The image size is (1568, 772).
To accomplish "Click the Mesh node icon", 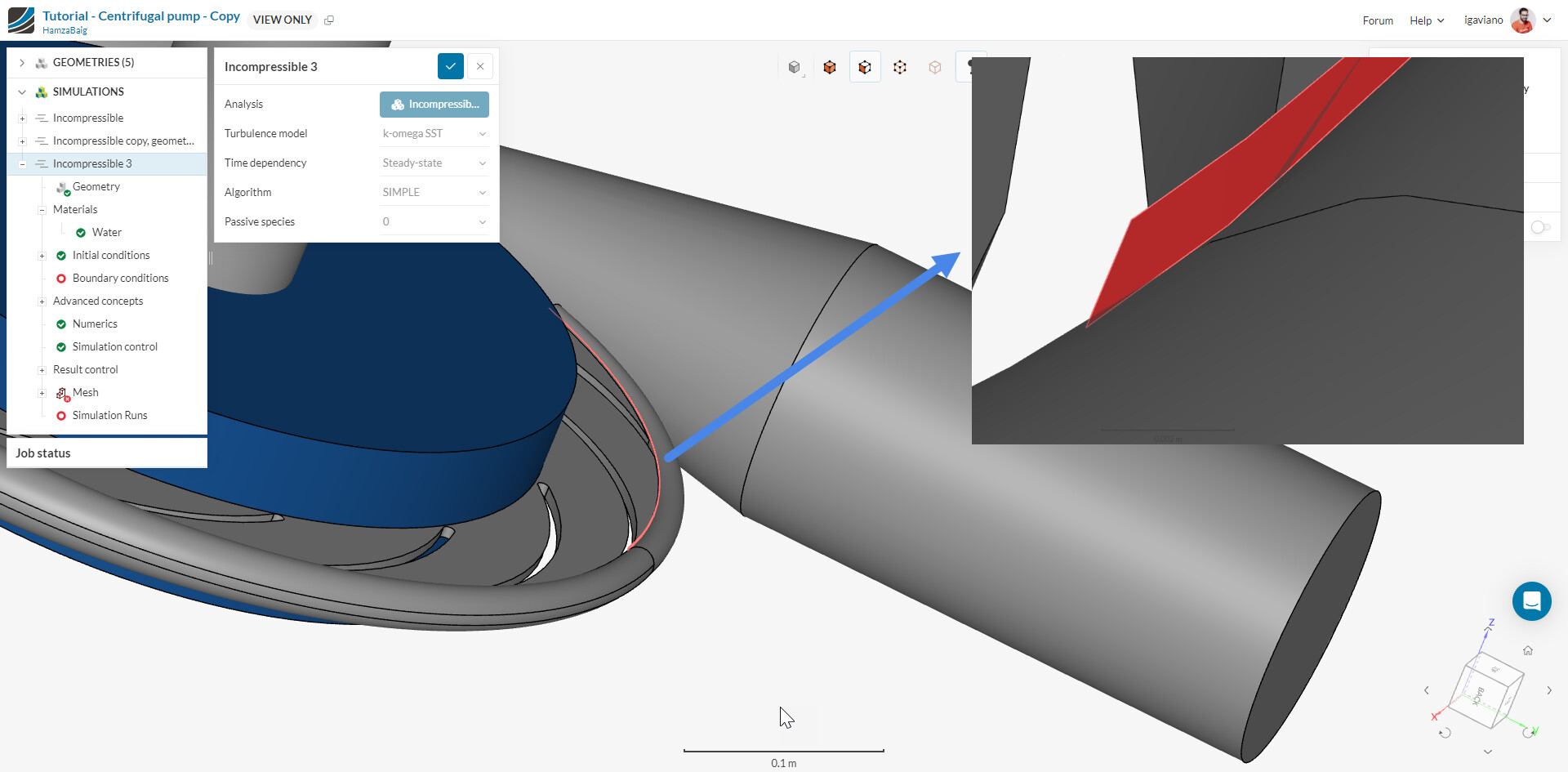I will point(63,395).
